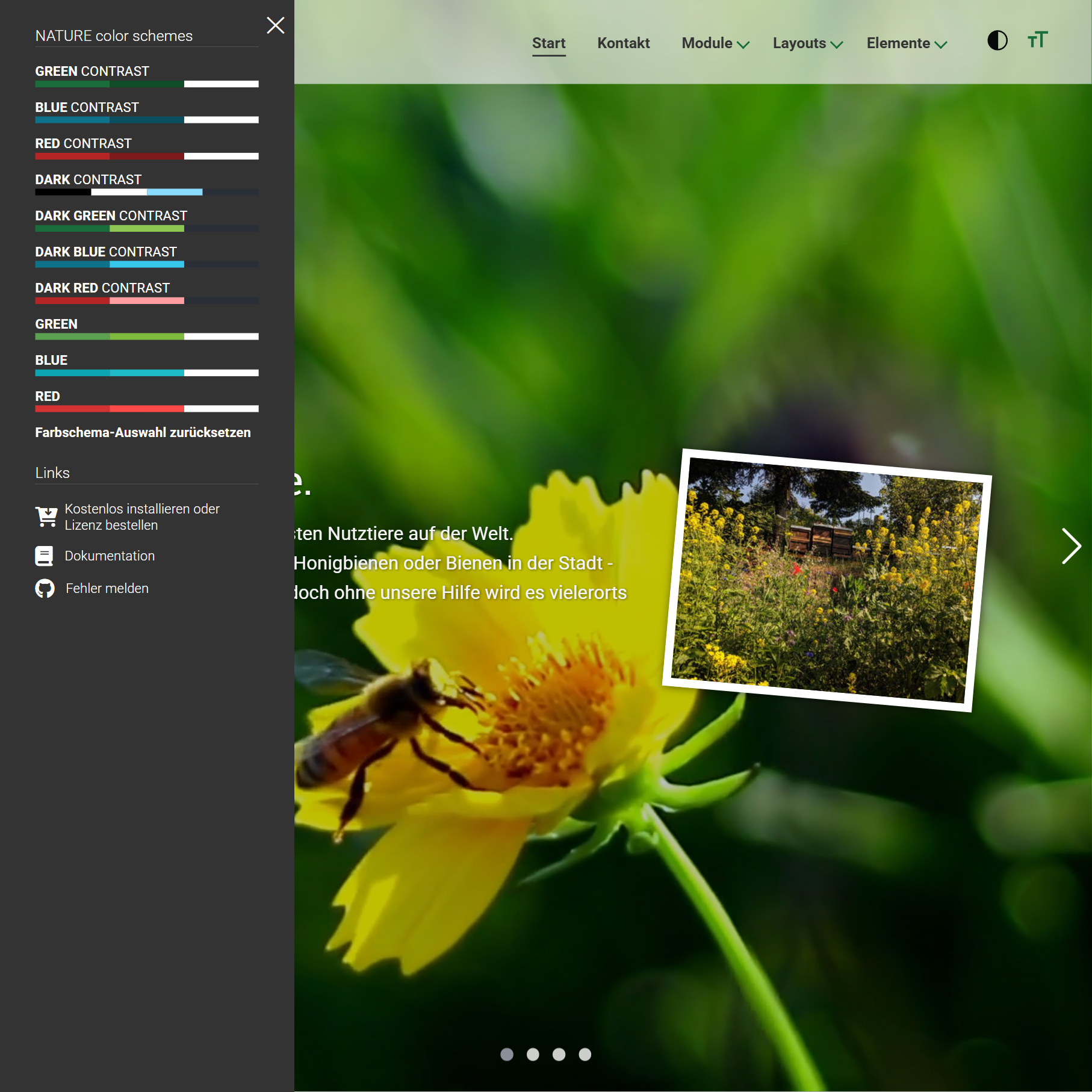The width and height of the screenshot is (1092, 1092).
Task: Open the Fehler melden link
Action: 107,588
